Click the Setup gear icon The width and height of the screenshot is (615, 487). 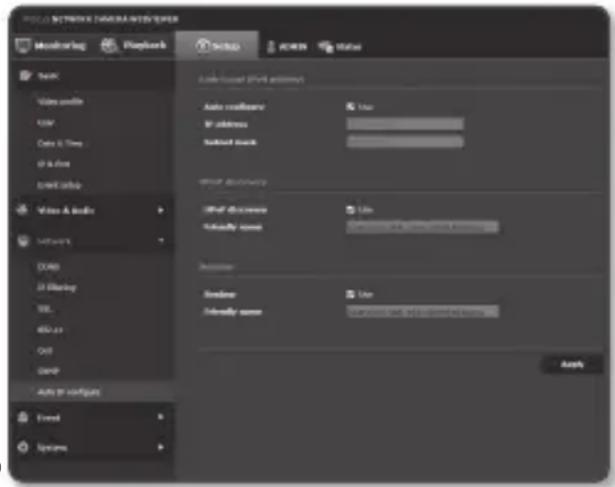[x=203, y=45]
